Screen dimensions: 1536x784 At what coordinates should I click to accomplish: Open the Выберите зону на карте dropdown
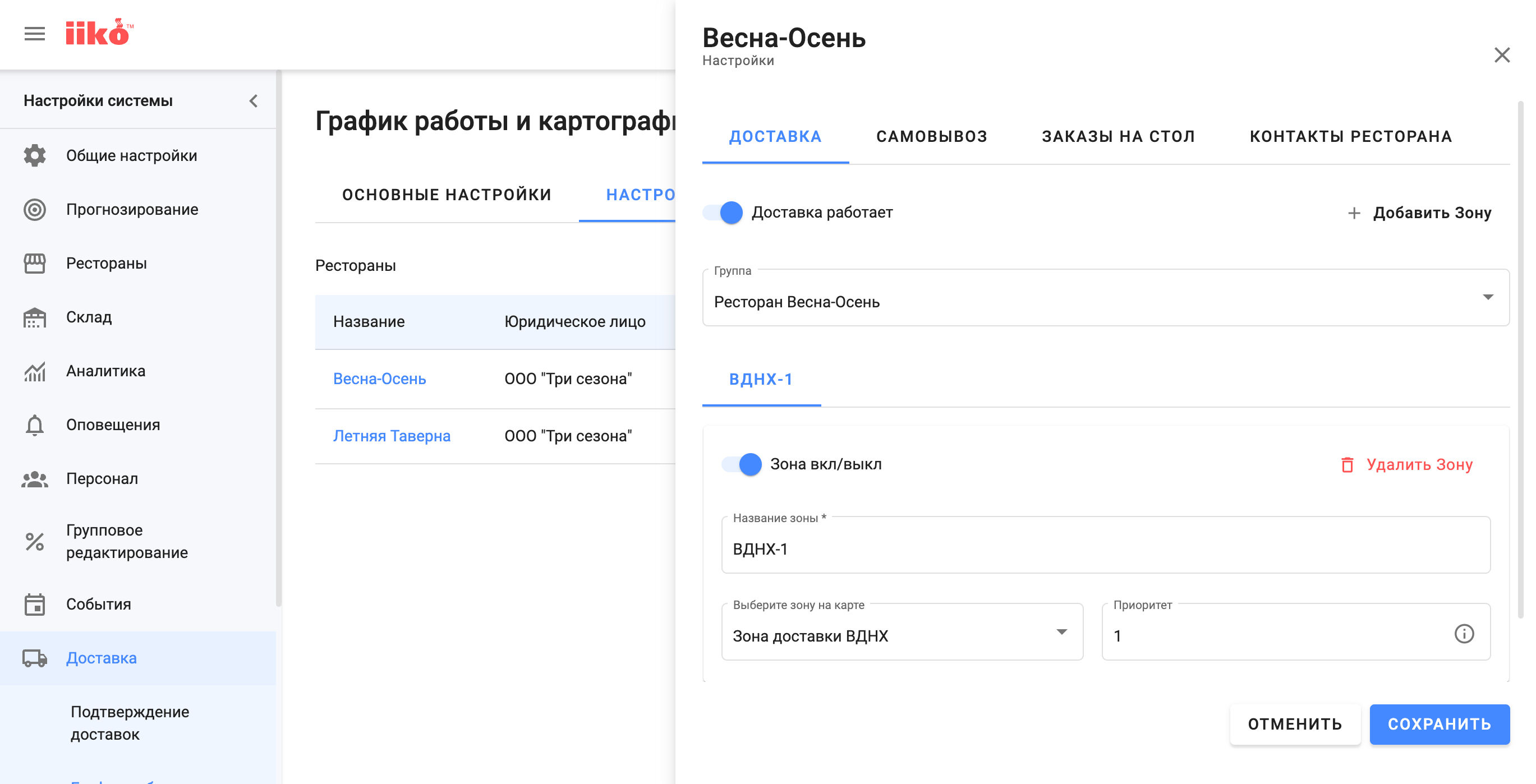point(902,631)
